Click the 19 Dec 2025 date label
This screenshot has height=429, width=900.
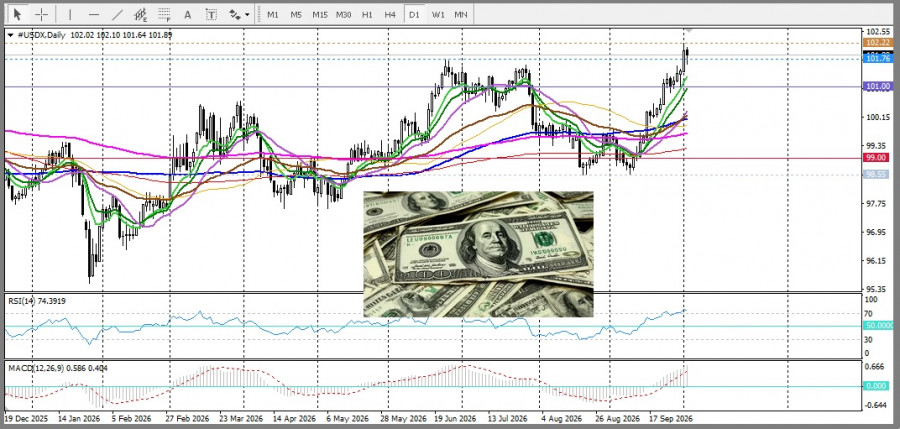coord(26,419)
